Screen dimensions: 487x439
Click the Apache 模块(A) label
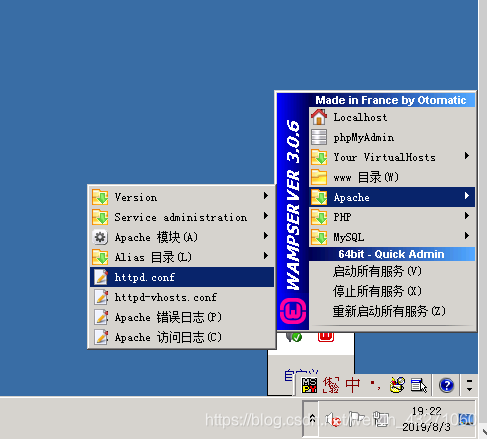156,237
